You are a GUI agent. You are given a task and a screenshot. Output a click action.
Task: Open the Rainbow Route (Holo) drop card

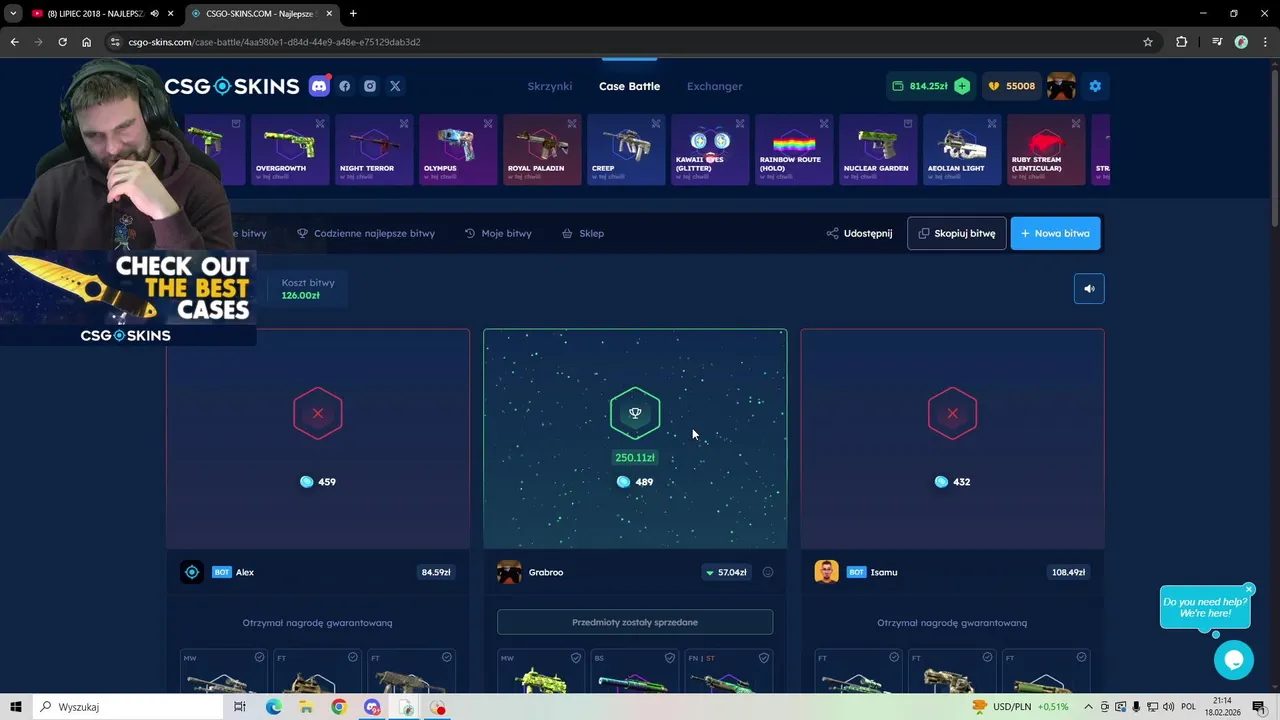[793, 150]
